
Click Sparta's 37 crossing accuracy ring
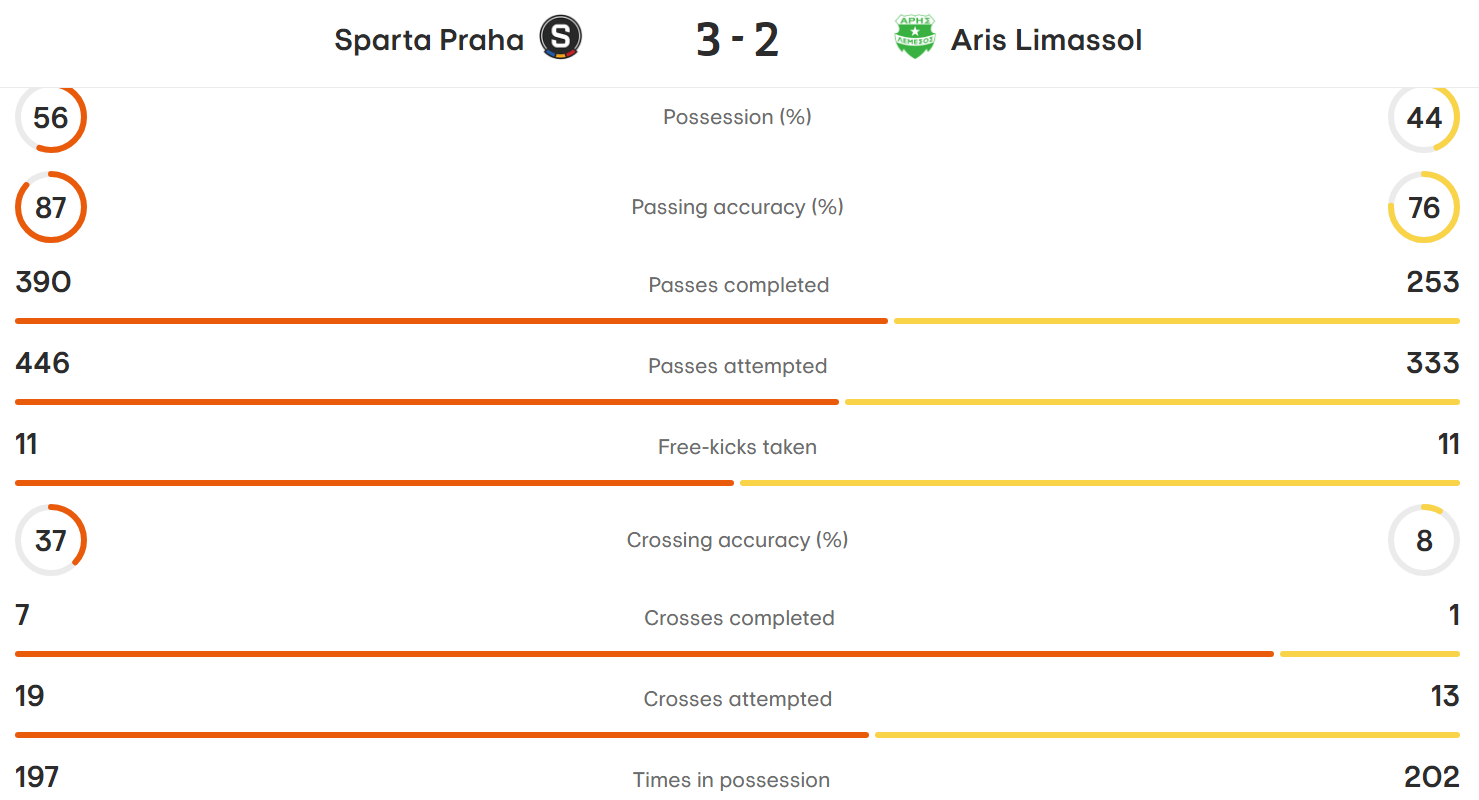(x=51, y=540)
